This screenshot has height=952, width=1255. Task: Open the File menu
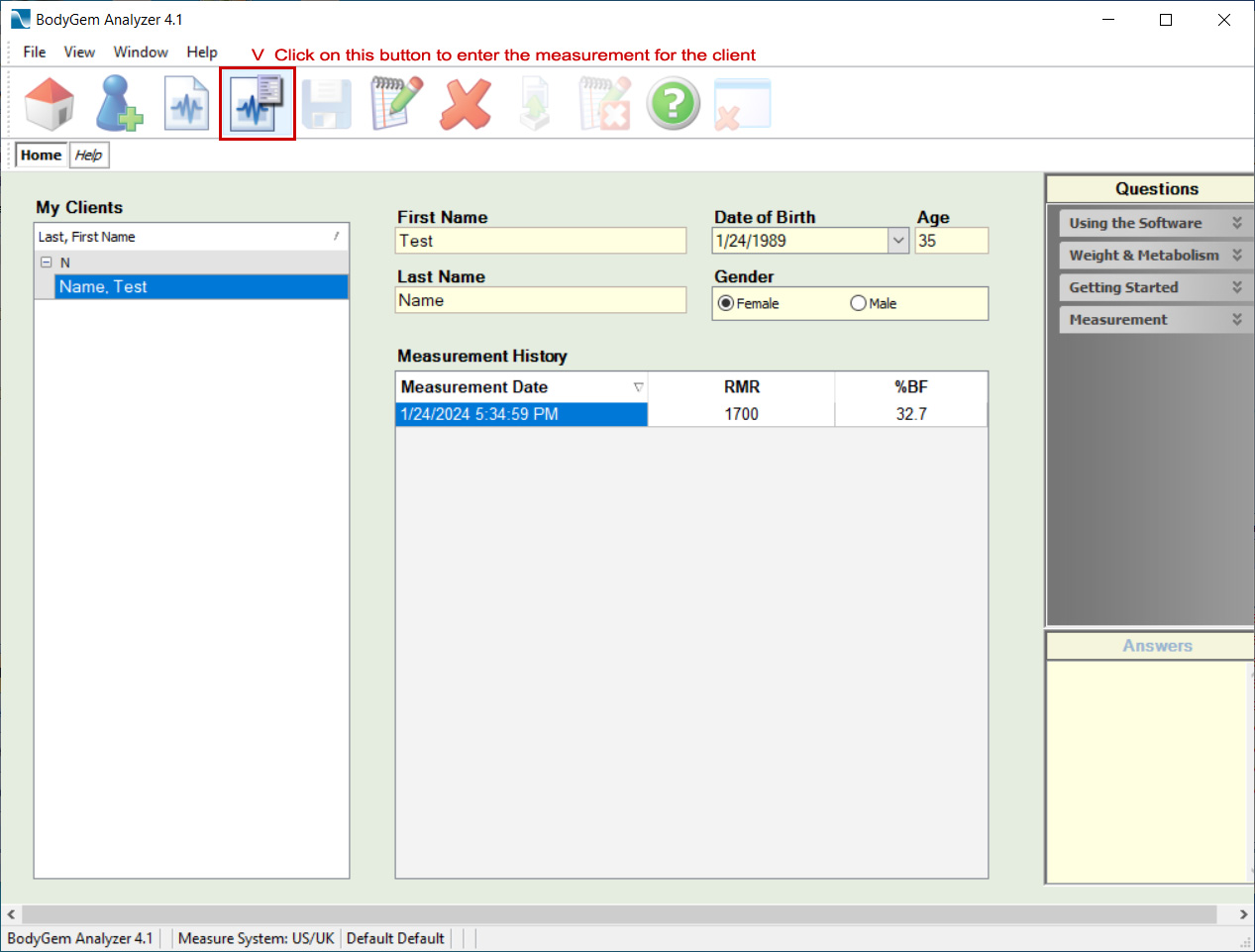pyautogui.click(x=35, y=53)
